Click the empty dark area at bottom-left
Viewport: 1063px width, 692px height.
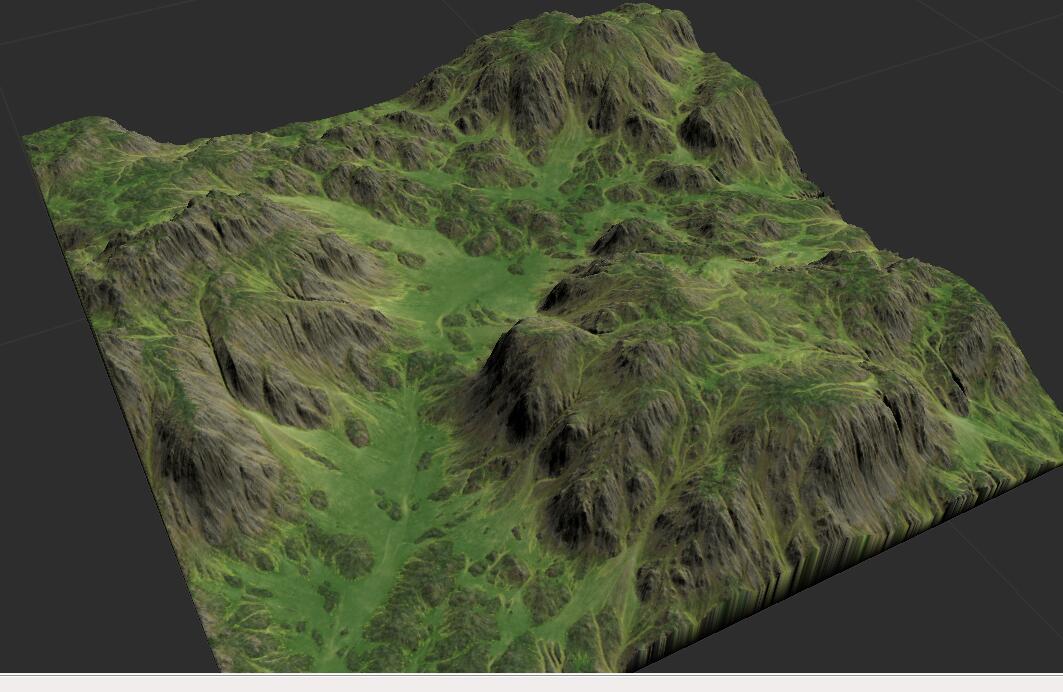80,580
